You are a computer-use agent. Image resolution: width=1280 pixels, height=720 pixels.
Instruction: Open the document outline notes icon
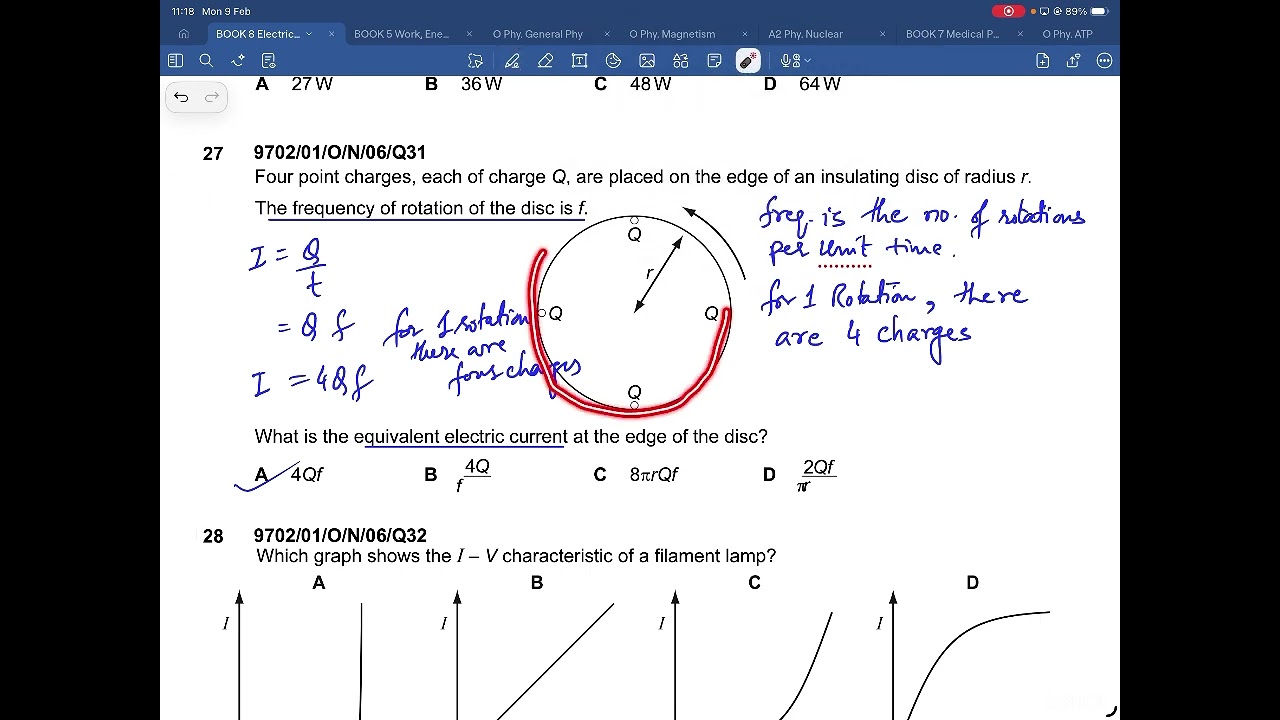268,61
